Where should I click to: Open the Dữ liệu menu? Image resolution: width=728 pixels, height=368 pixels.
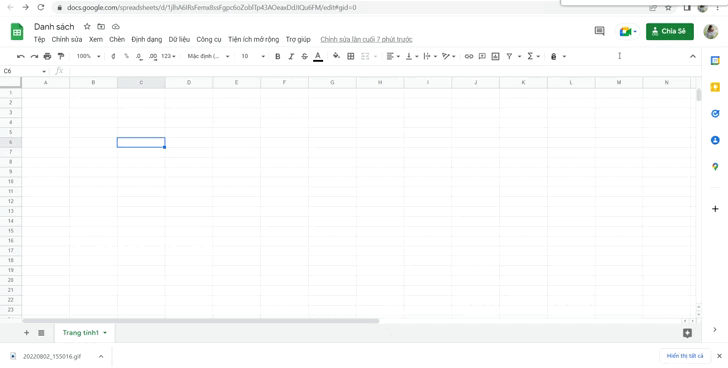[179, 39]
